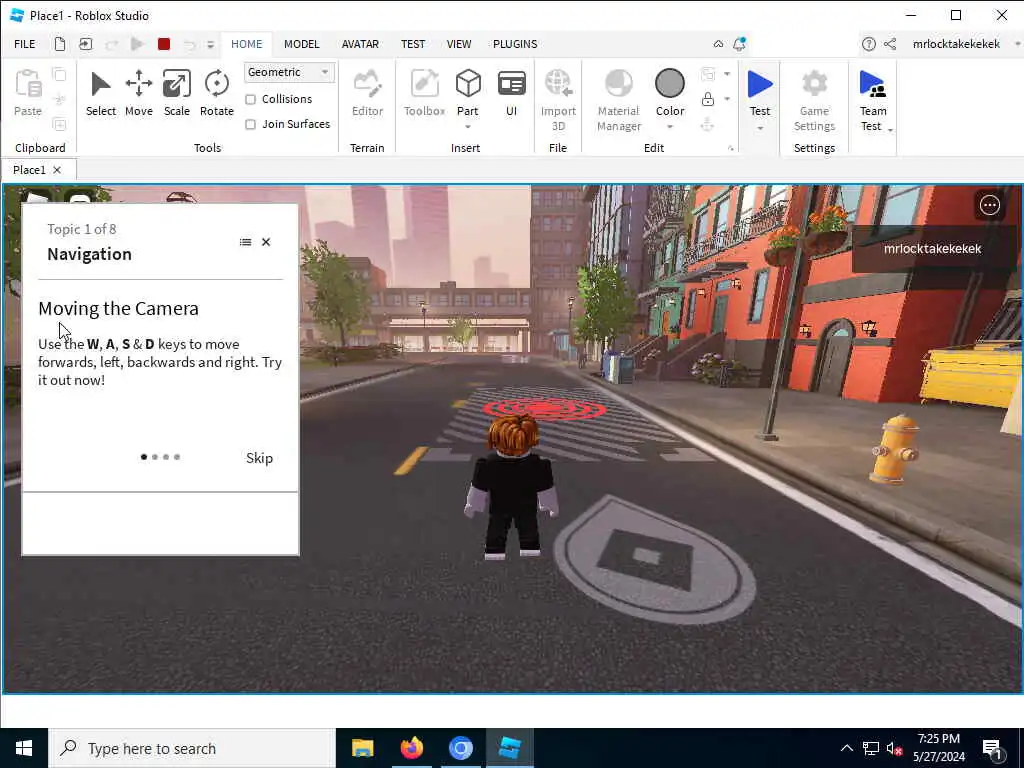Open the Material Manager
This screenshot has width=1024, height=768.
[618, 99]
